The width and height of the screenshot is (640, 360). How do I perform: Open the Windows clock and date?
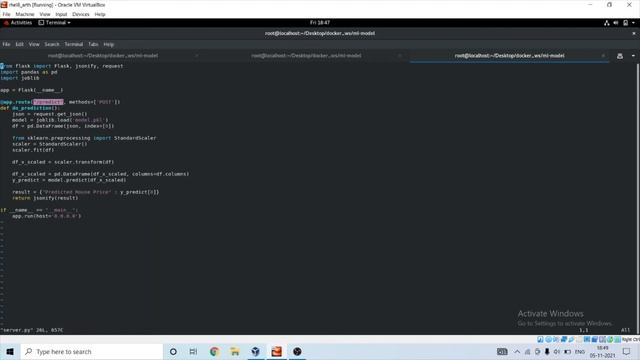[602, 351]
